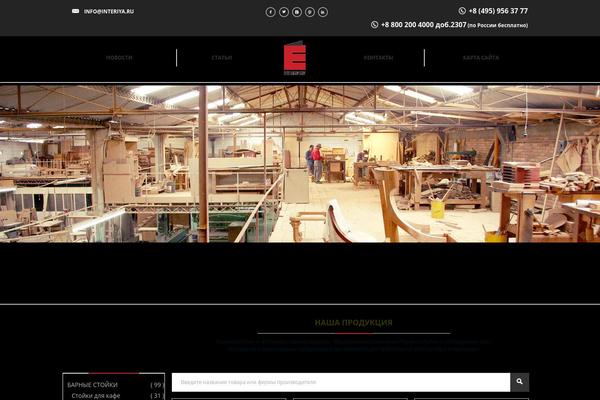Click the envelope mail icon
Viewport: 600px width, 400px height.
[x=75, y=11]
